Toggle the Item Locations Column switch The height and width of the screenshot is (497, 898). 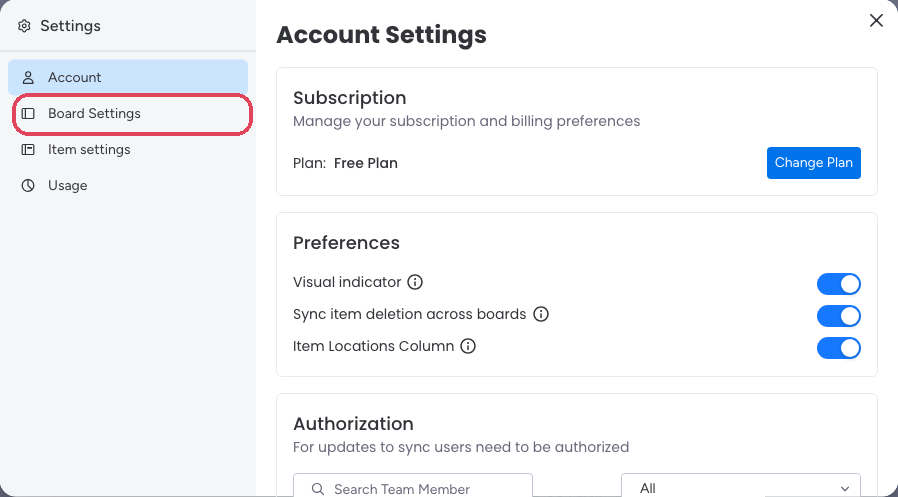[x=838, y=348]
